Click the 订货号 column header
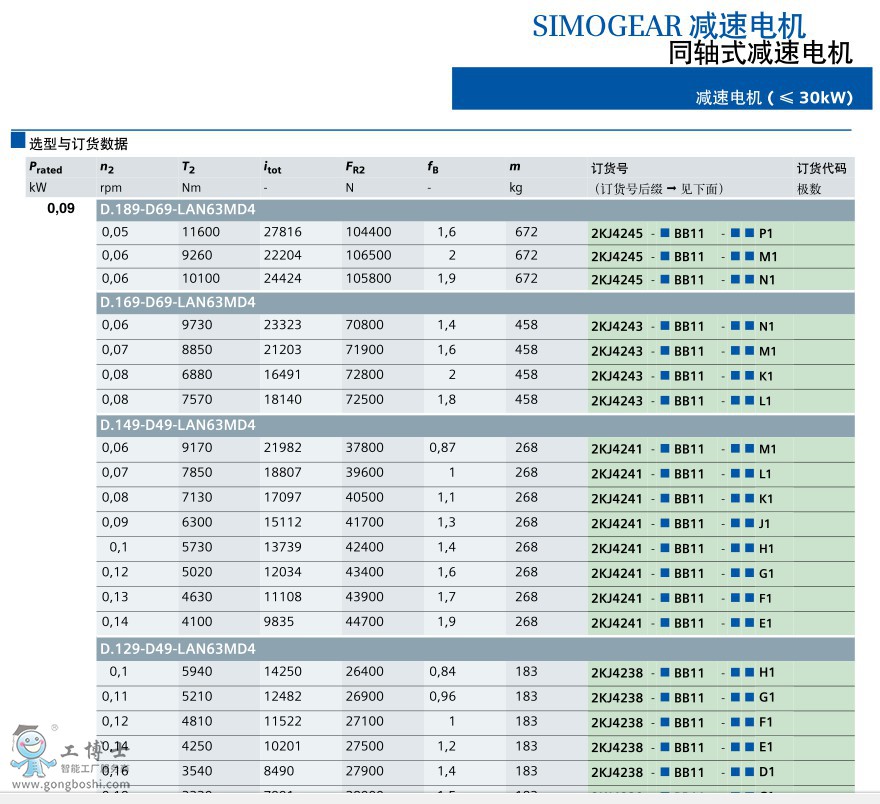880x804 pixels. (609, 168)
